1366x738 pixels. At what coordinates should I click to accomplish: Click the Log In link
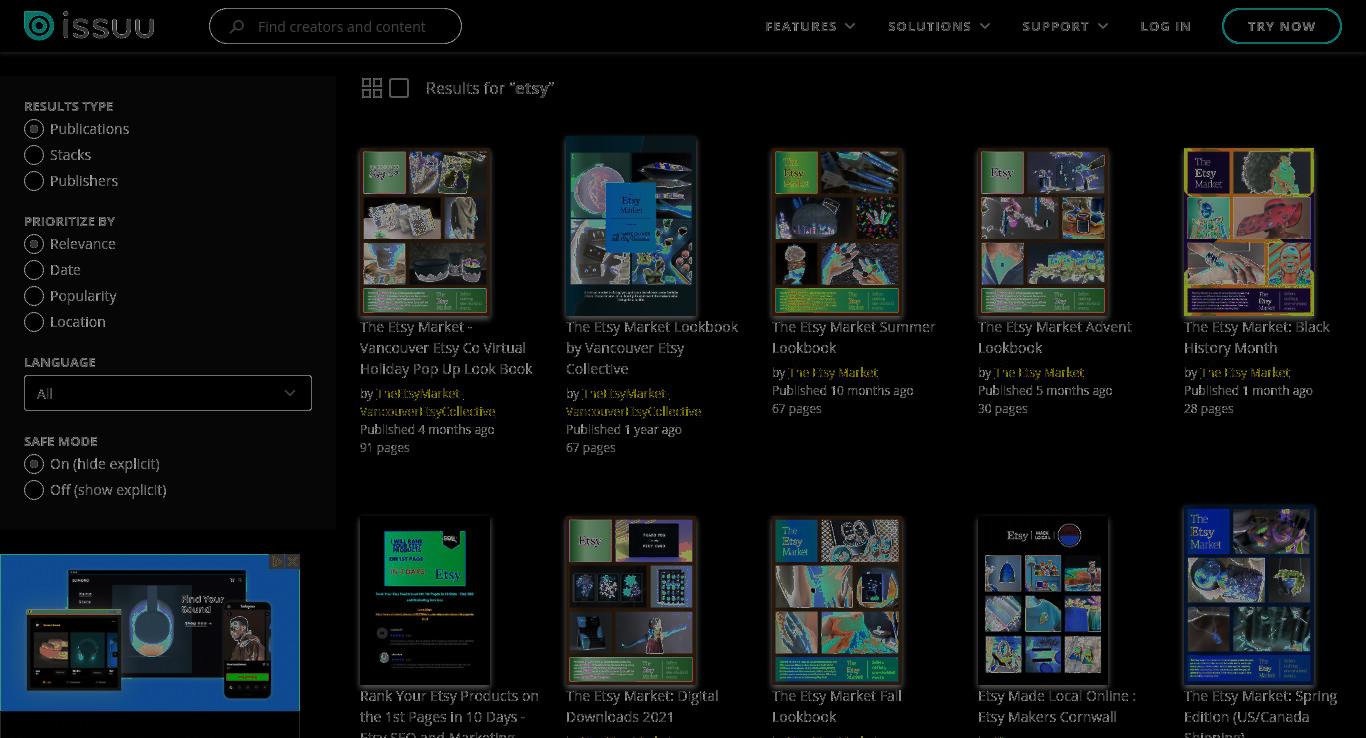tap(1166, 26)
